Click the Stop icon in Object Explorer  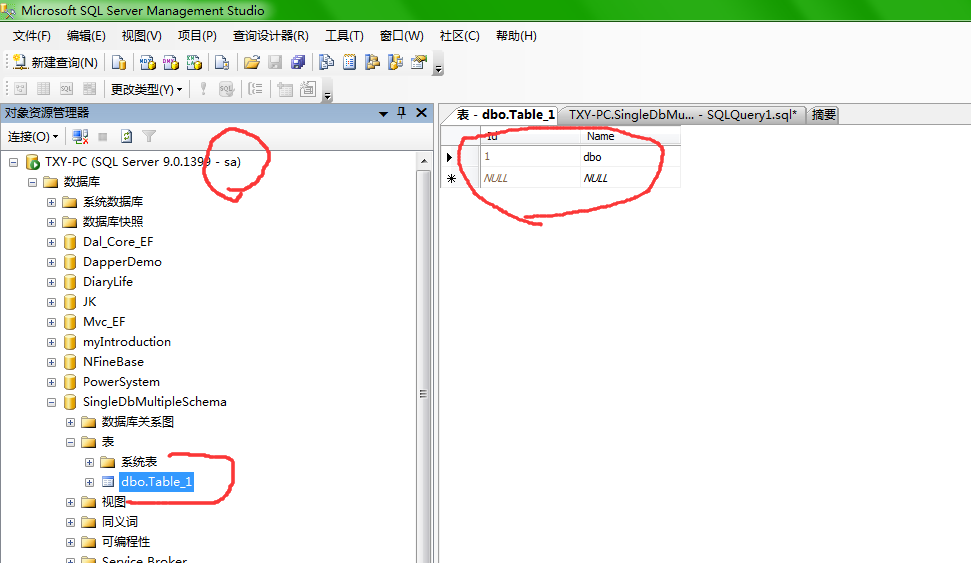(103, 136)
